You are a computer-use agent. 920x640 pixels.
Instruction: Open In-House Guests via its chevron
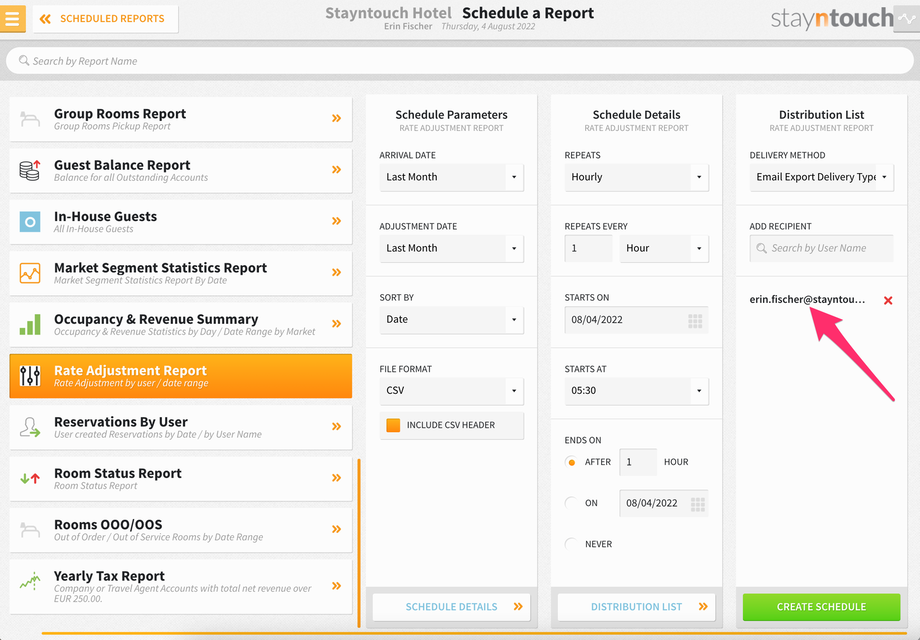coord(336,221)
